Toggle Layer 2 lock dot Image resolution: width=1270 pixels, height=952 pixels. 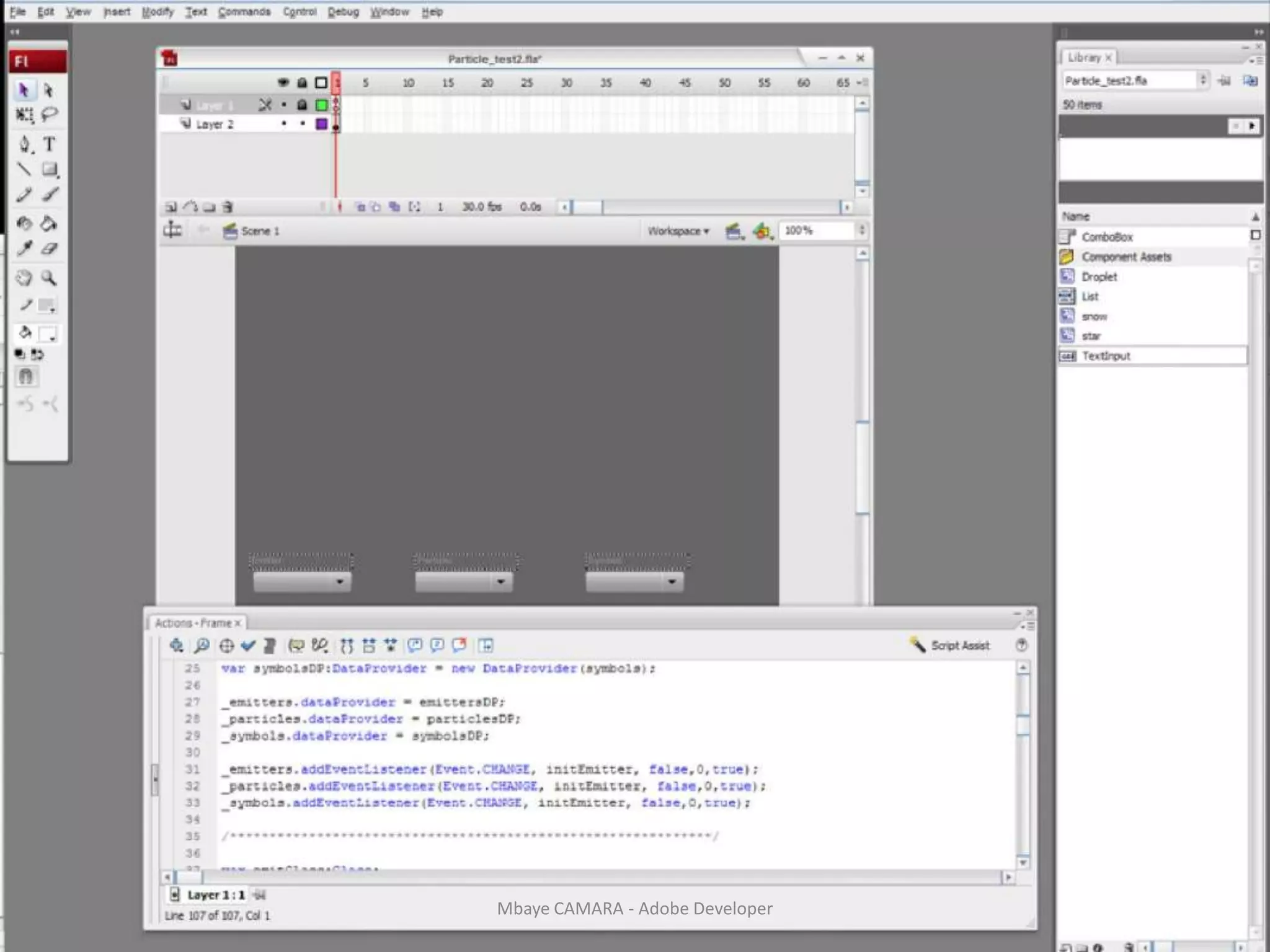(x=303, y=124)
